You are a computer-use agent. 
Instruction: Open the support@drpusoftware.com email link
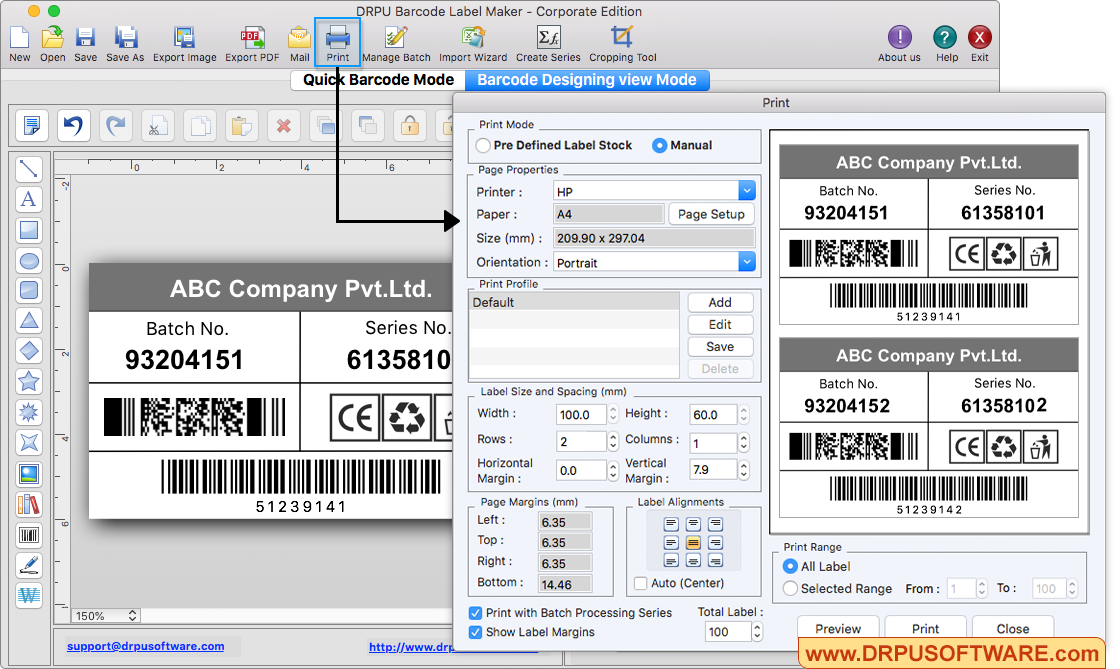146,646
